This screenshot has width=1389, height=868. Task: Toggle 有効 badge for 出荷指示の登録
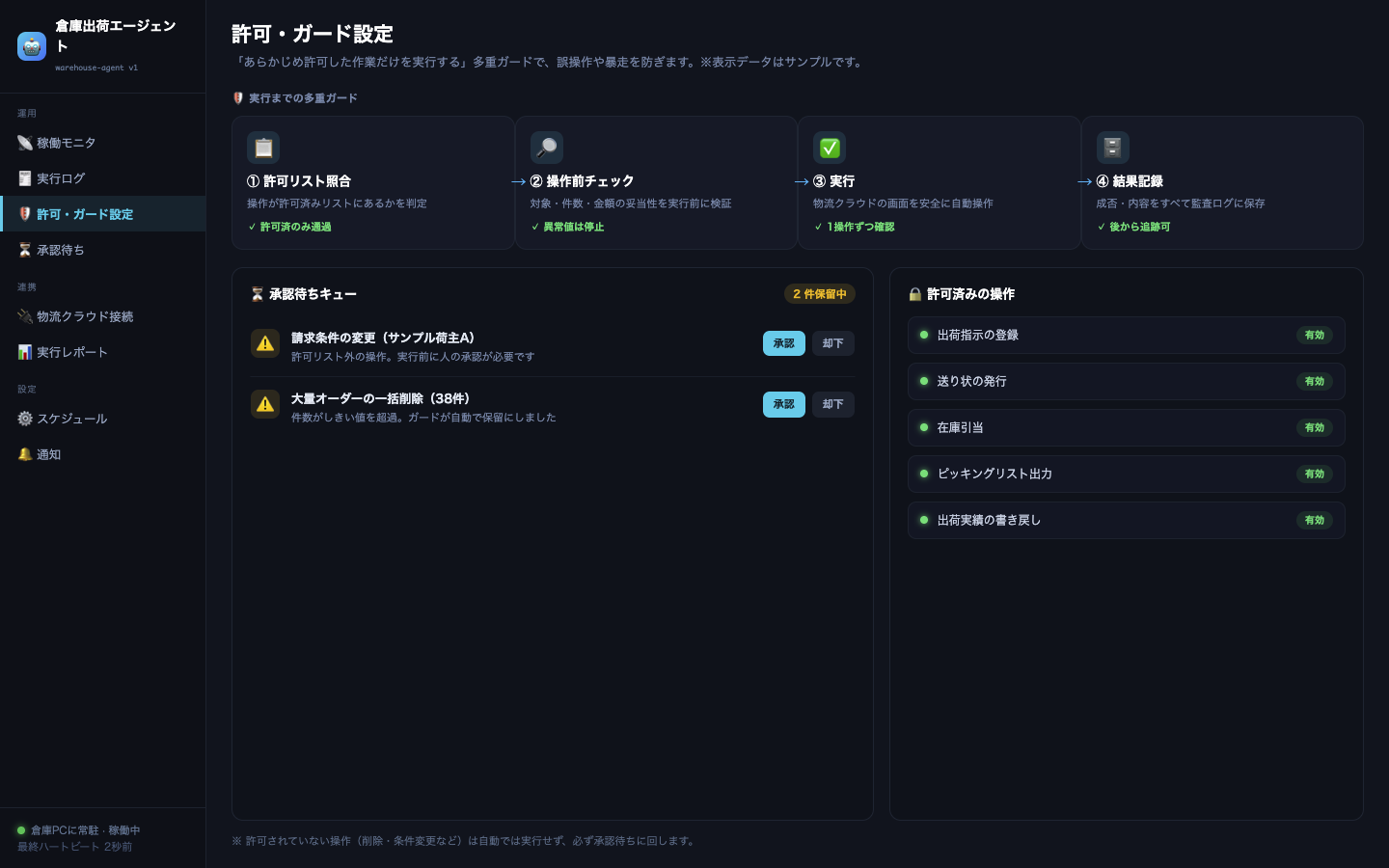[1315, 335]
